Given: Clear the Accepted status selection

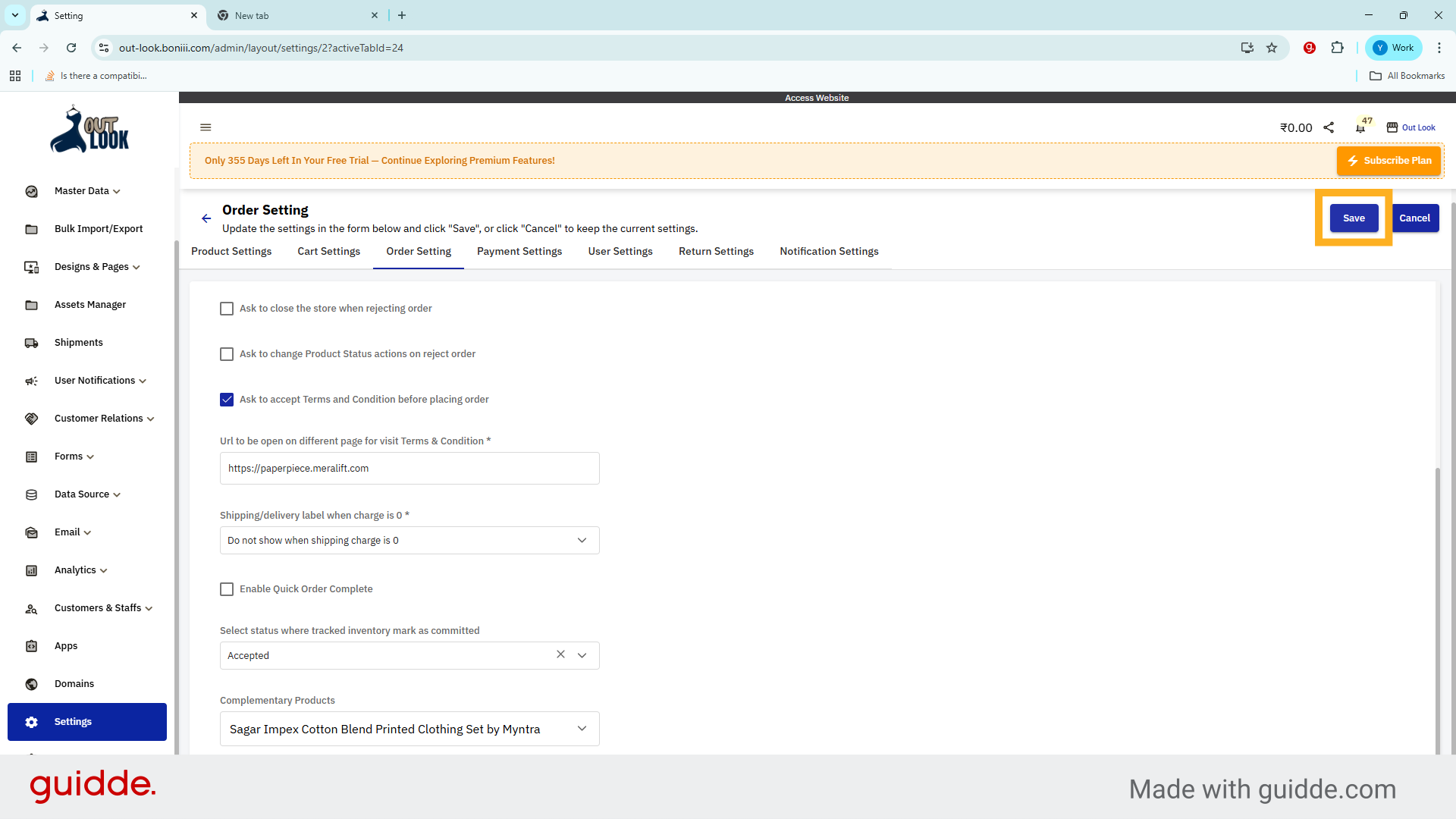Looking at the screenshot, I should [x=560, y=654].
